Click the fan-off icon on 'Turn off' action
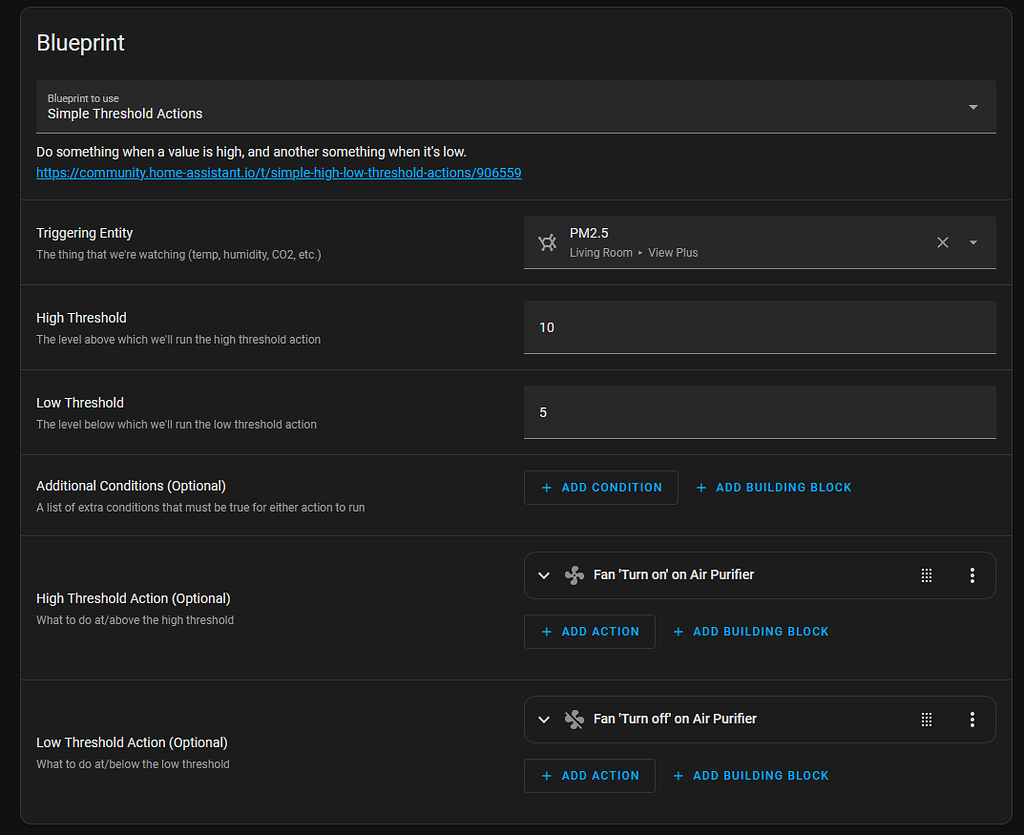The width and height of the screenshot is (1024, 835). click(x=574, y=719)
